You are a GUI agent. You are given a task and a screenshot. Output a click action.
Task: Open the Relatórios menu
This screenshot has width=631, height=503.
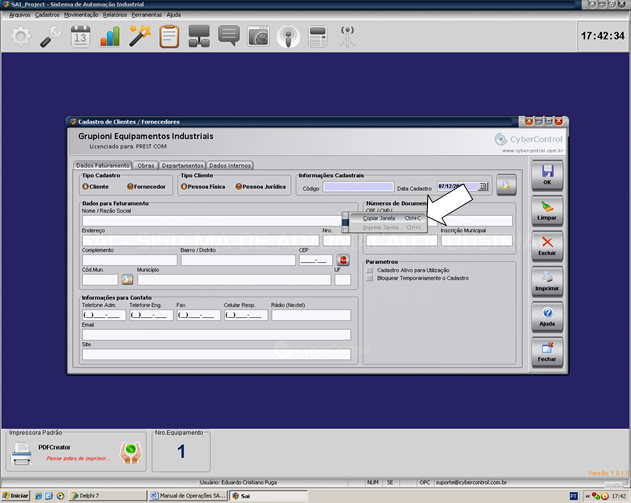114,15
